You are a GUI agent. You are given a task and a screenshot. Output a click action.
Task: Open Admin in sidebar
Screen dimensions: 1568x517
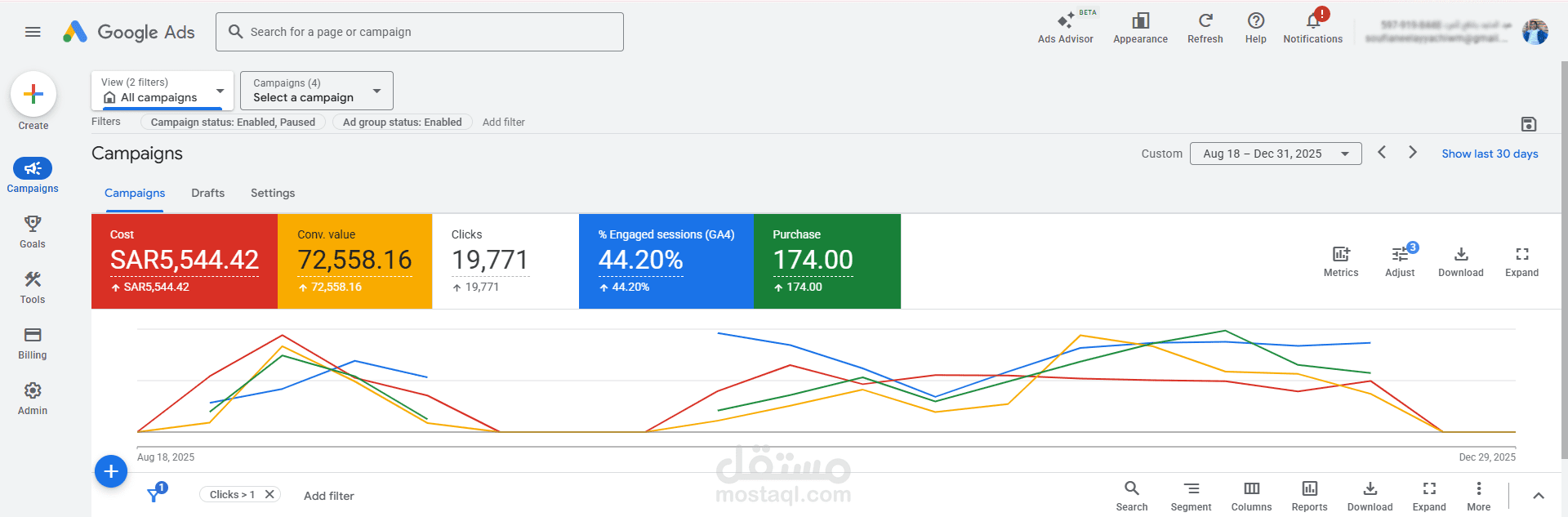point(33,398)
